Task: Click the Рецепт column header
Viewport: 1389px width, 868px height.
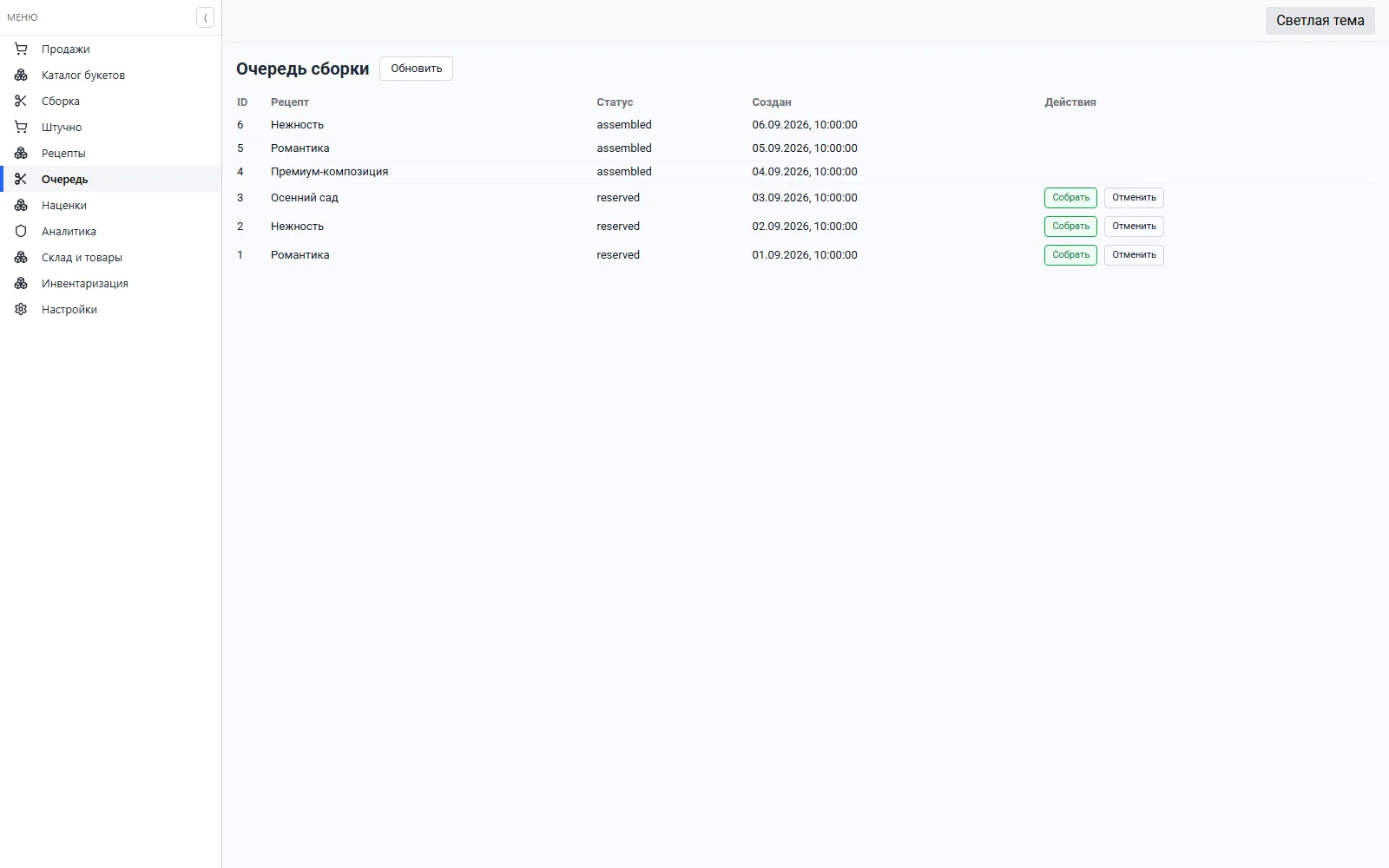Action: [290, 102]
